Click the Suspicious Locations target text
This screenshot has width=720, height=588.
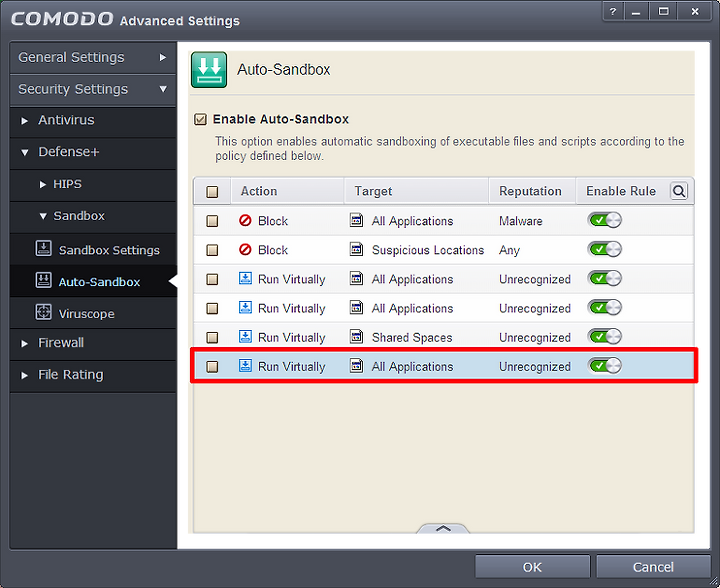pos(428,250)
